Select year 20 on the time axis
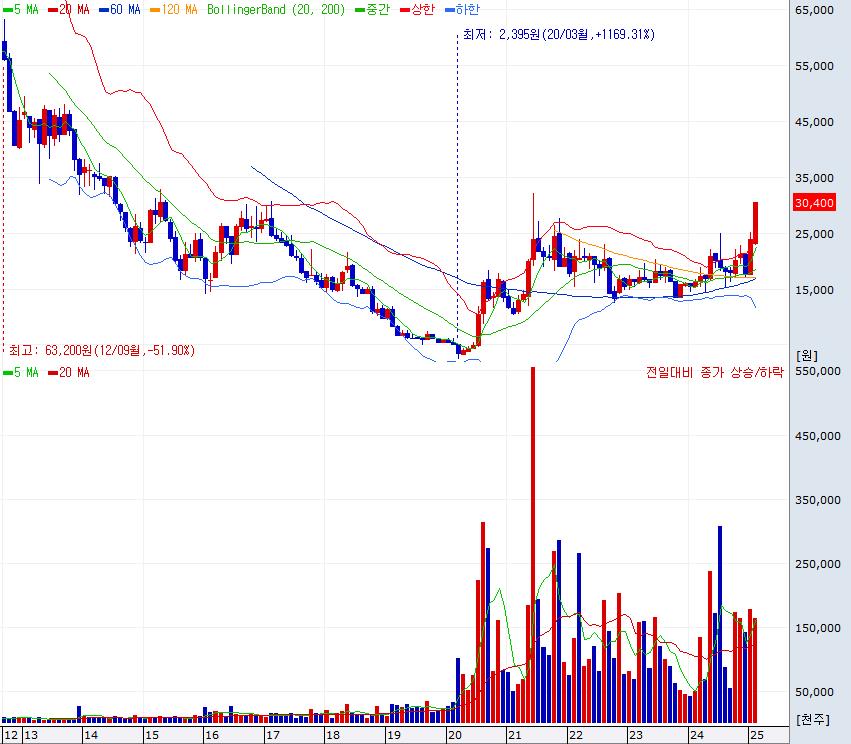 tap(454, 735)
